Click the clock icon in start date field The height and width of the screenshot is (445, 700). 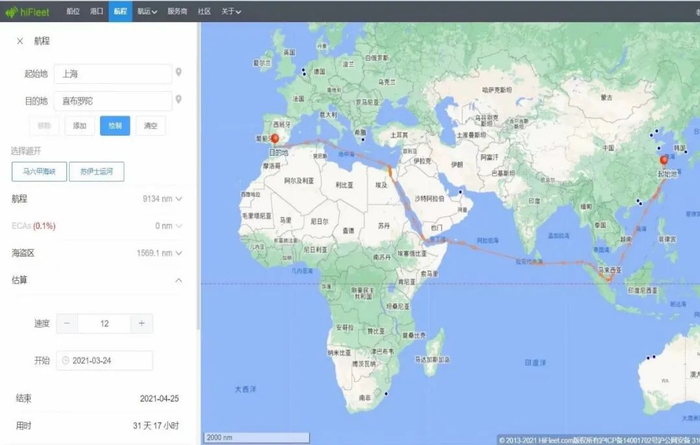pos(66,361)
